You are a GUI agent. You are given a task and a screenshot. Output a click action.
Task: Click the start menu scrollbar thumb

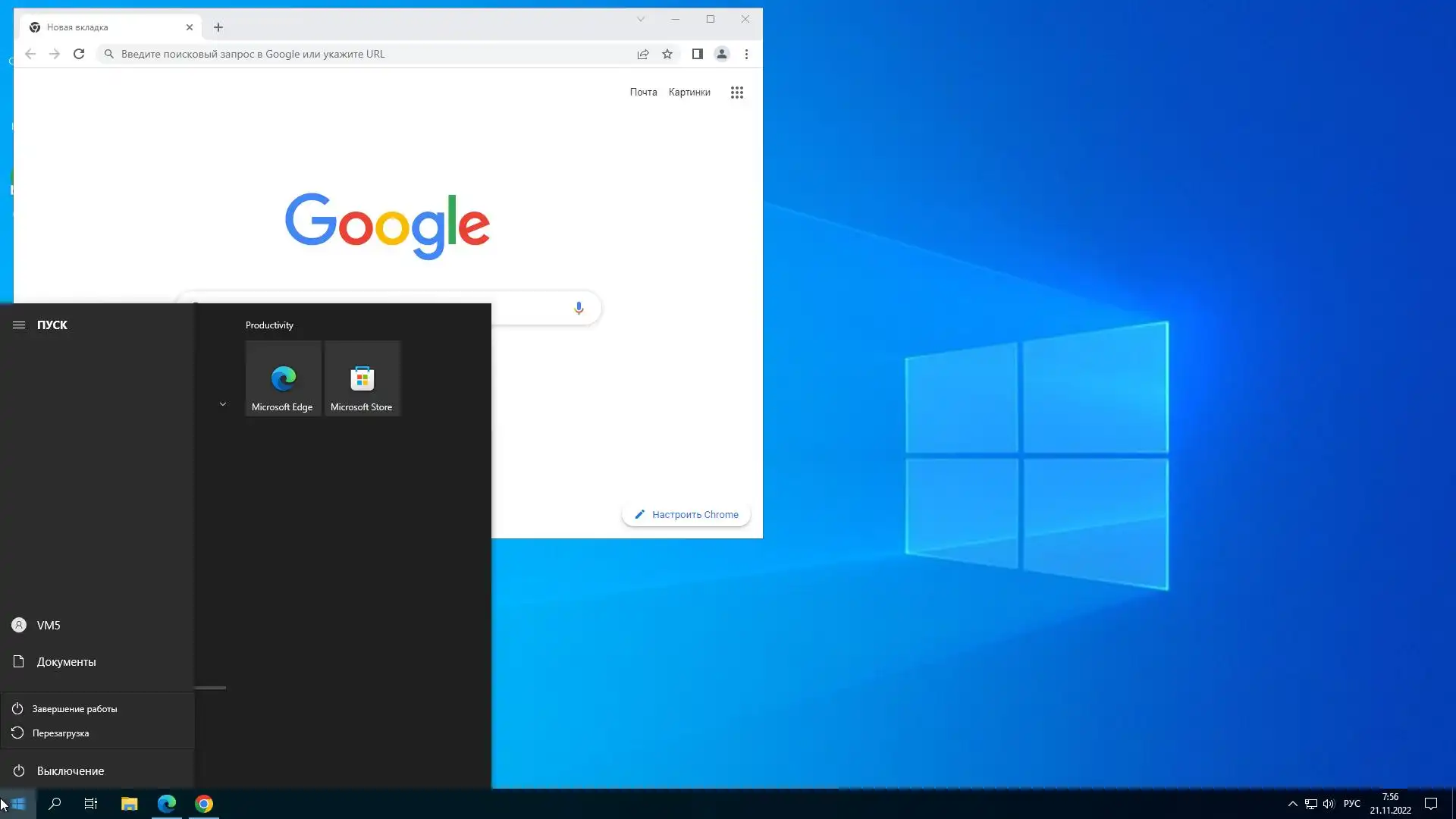[x=210, y=688]
